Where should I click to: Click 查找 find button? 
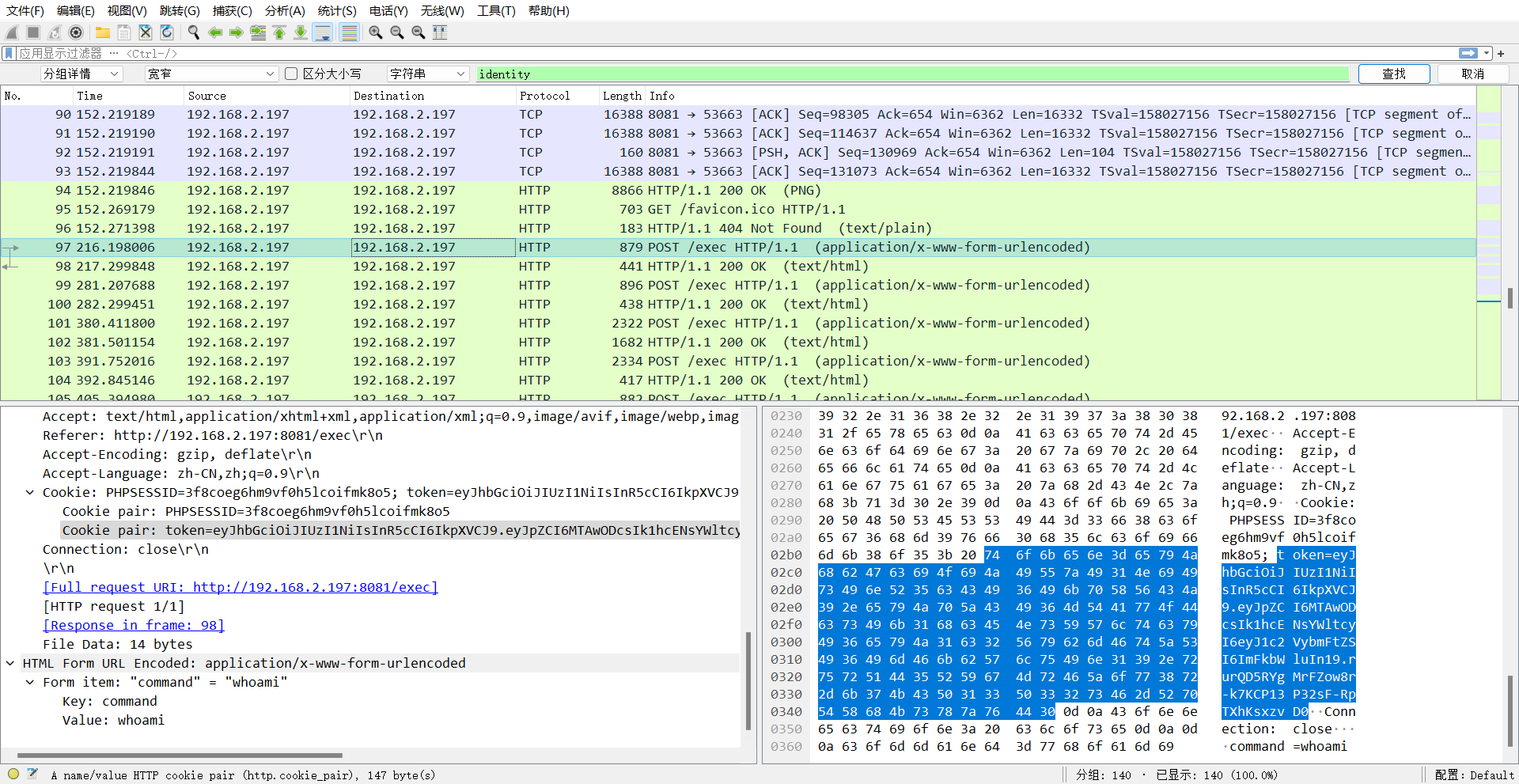pyautogui.click(x=1394, y=74)
